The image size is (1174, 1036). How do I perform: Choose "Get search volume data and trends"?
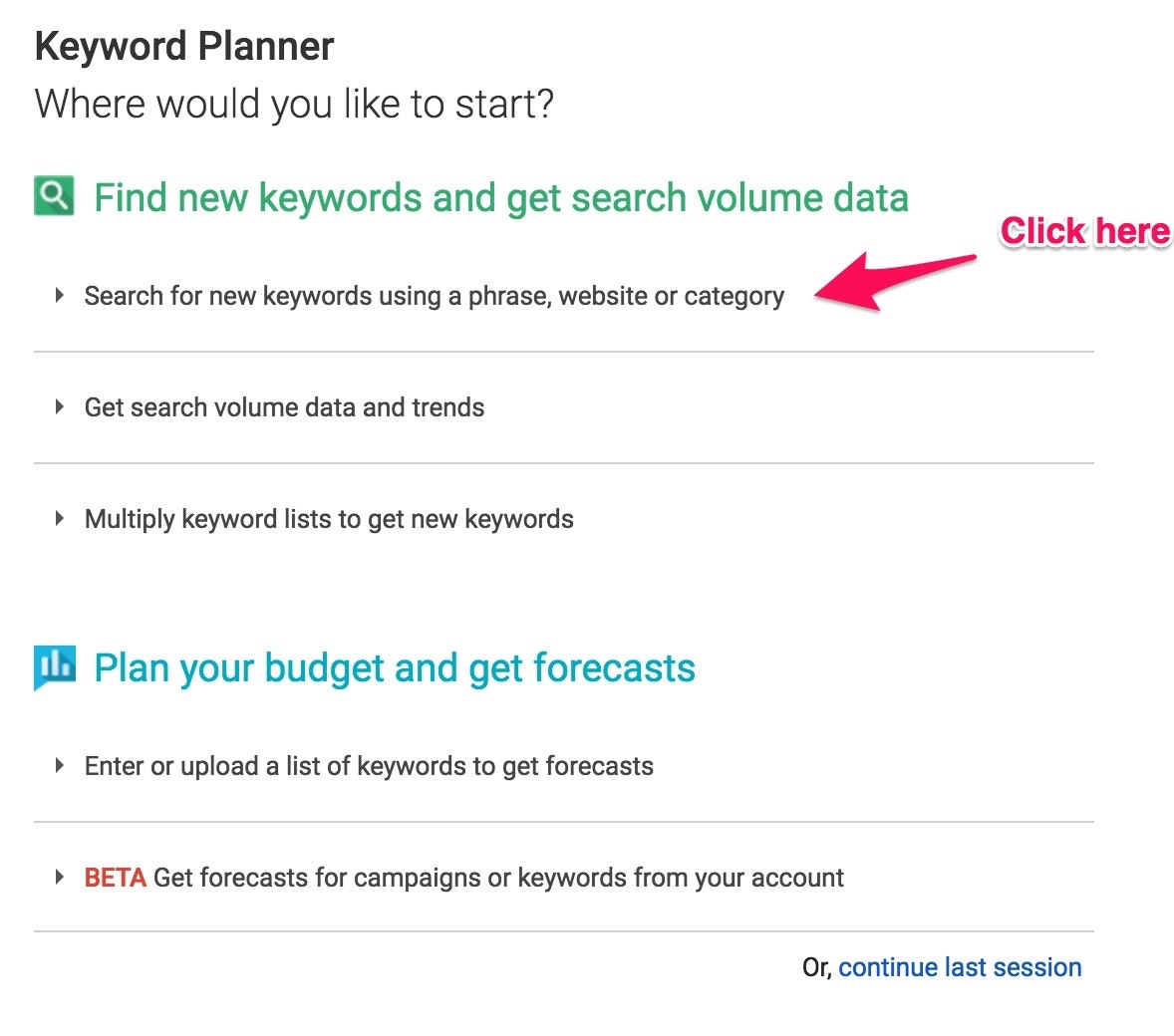(284, 407)
